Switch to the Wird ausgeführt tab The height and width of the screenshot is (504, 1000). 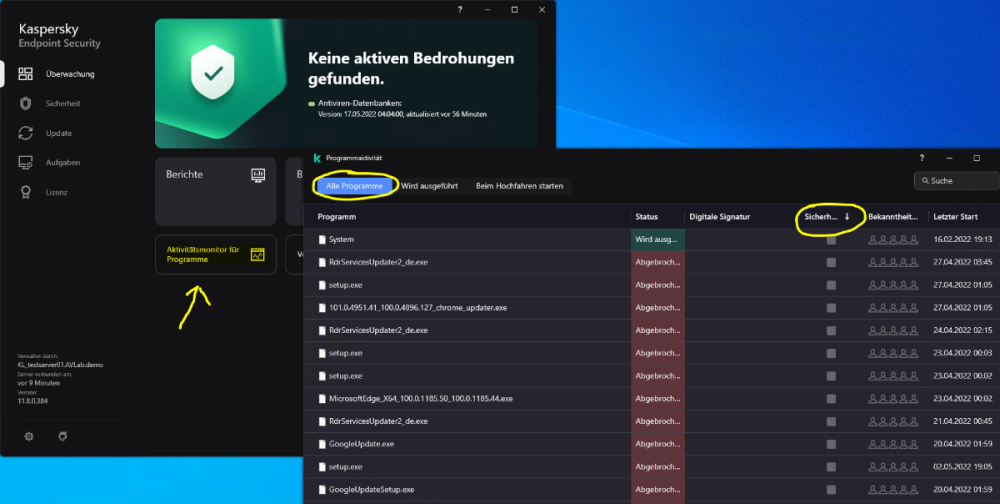pos(429,186)
